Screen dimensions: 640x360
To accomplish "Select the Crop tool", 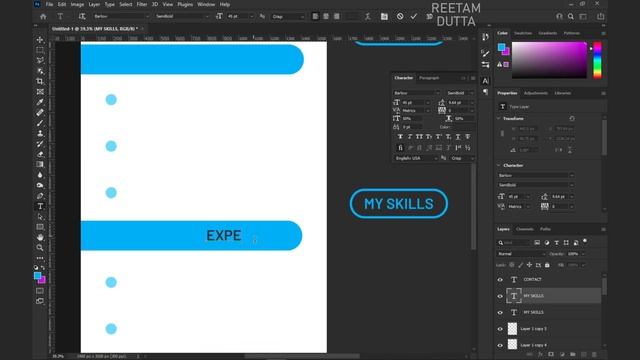I will click(40, 81).
